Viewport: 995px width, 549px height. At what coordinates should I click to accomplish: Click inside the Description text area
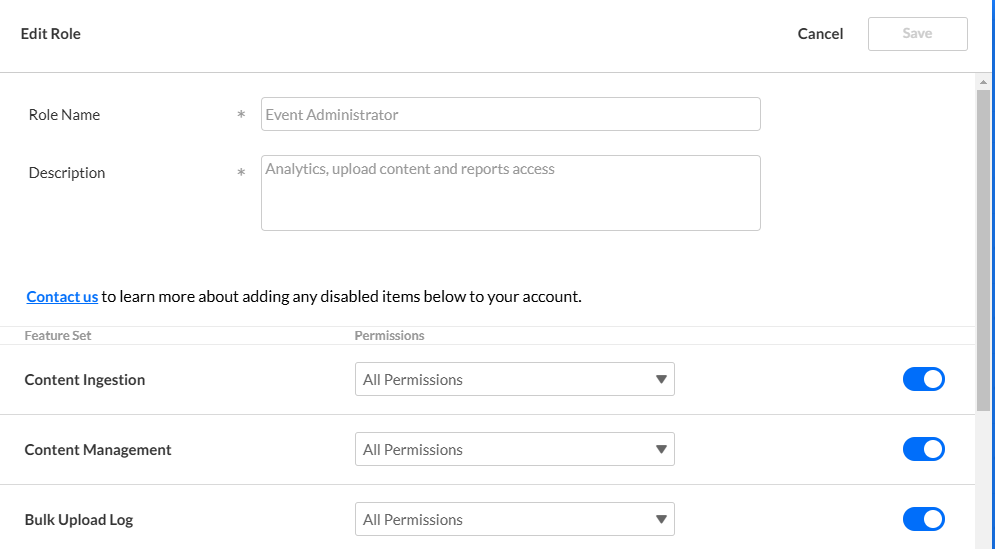tap(511, 193)
